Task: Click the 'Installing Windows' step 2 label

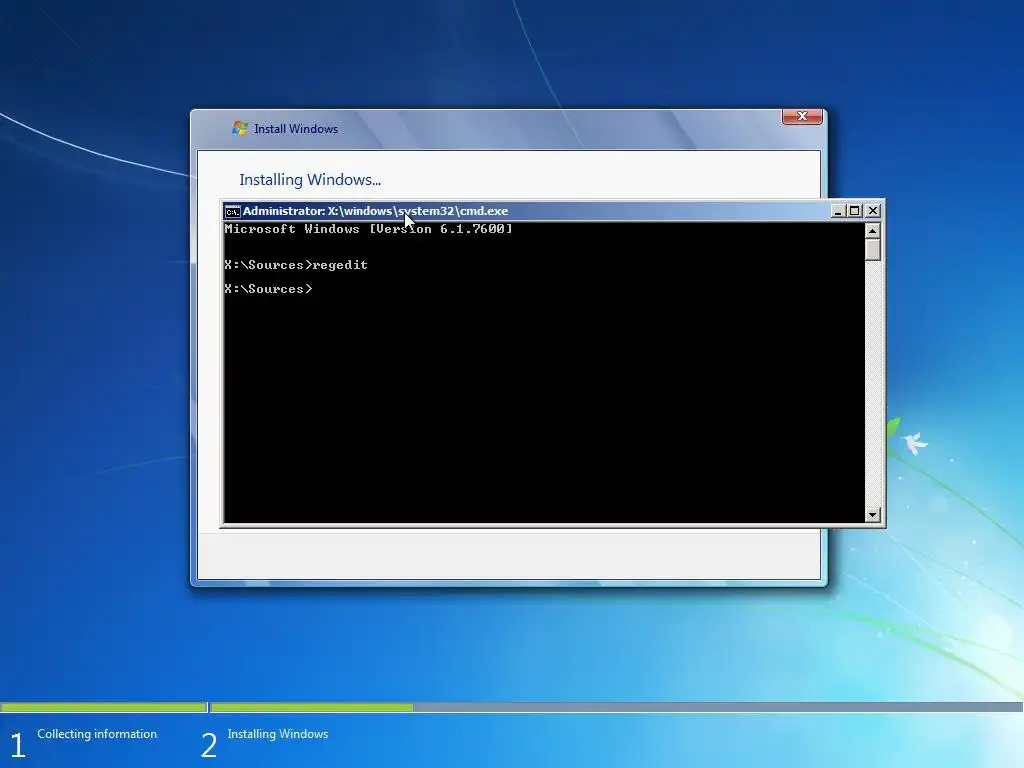Action: [278, 734]
